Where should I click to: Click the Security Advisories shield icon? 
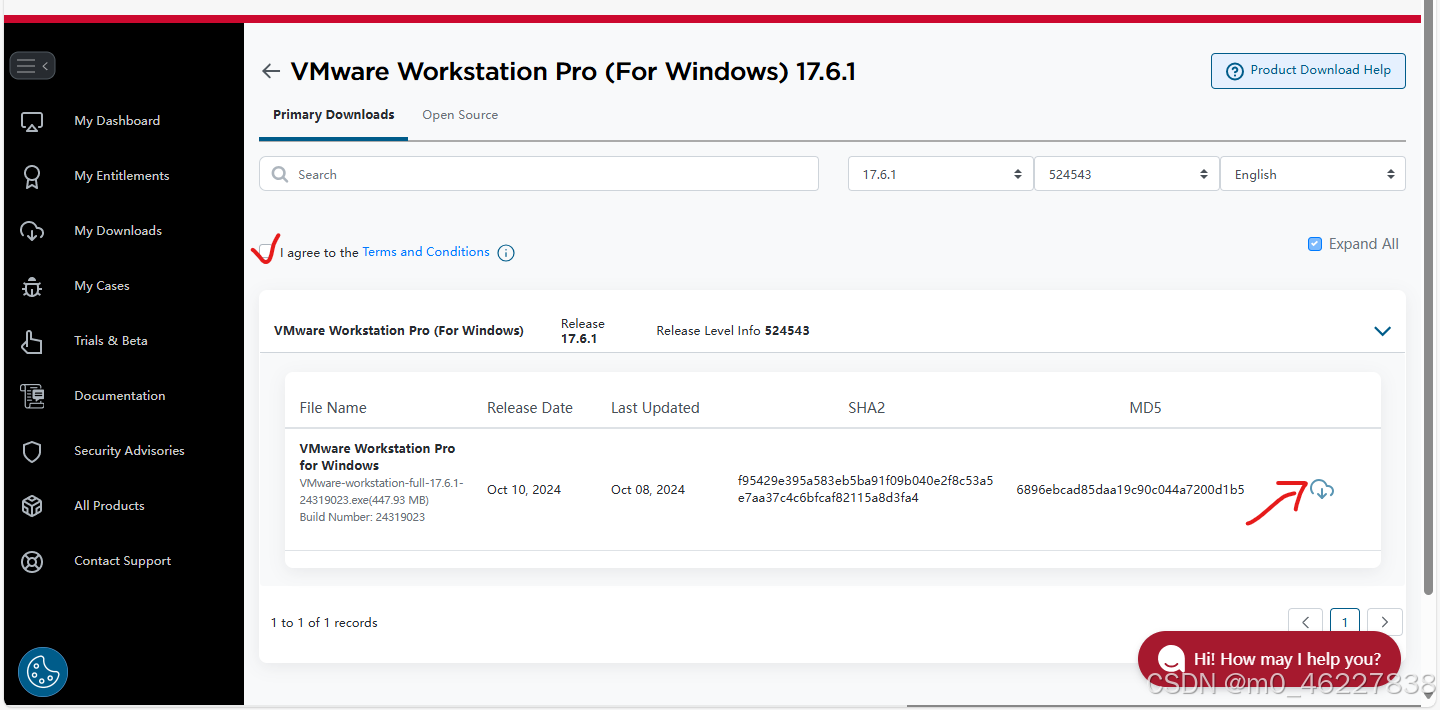[x=32, y=451]
